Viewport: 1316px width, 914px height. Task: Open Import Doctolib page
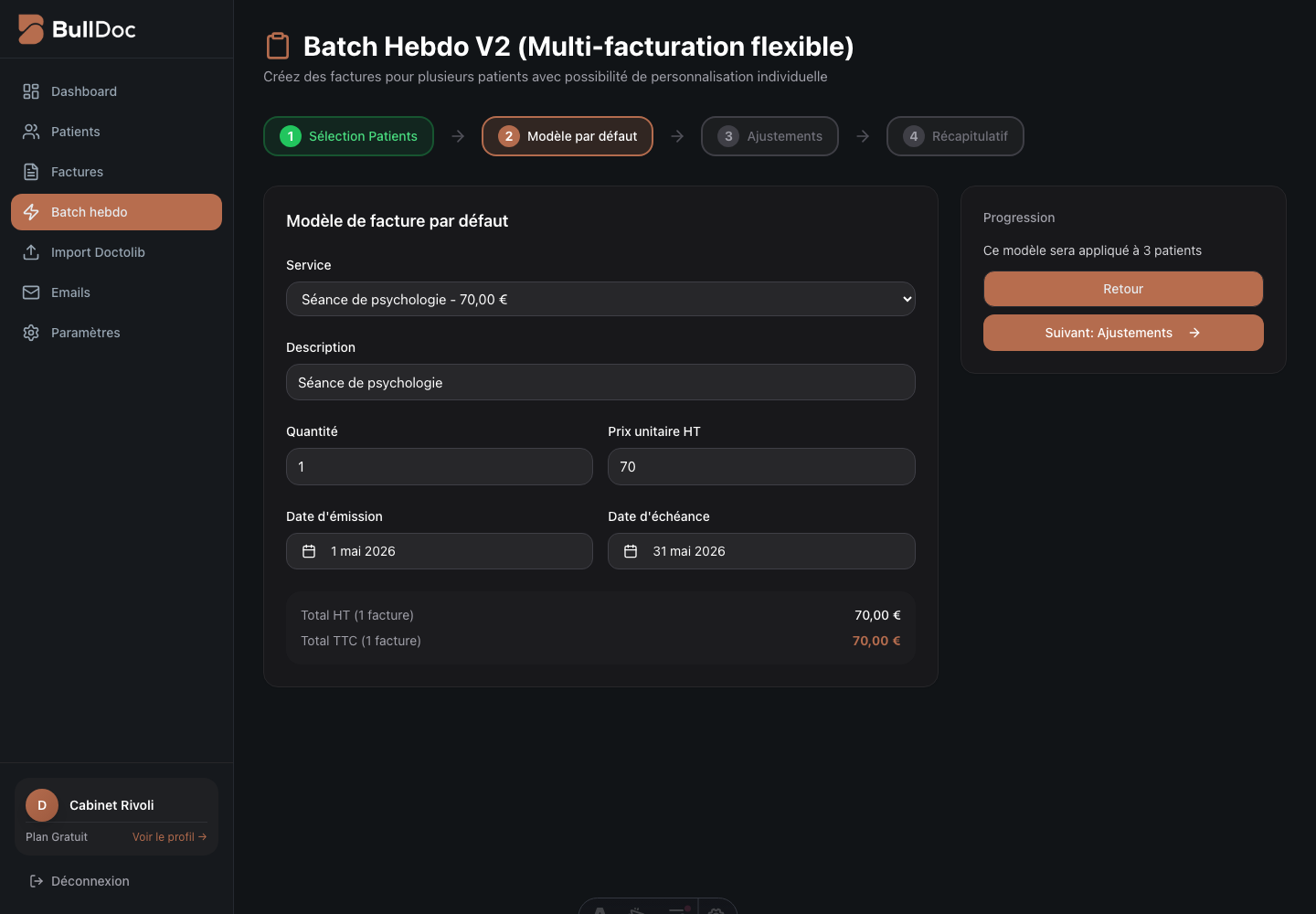(116, 252)
